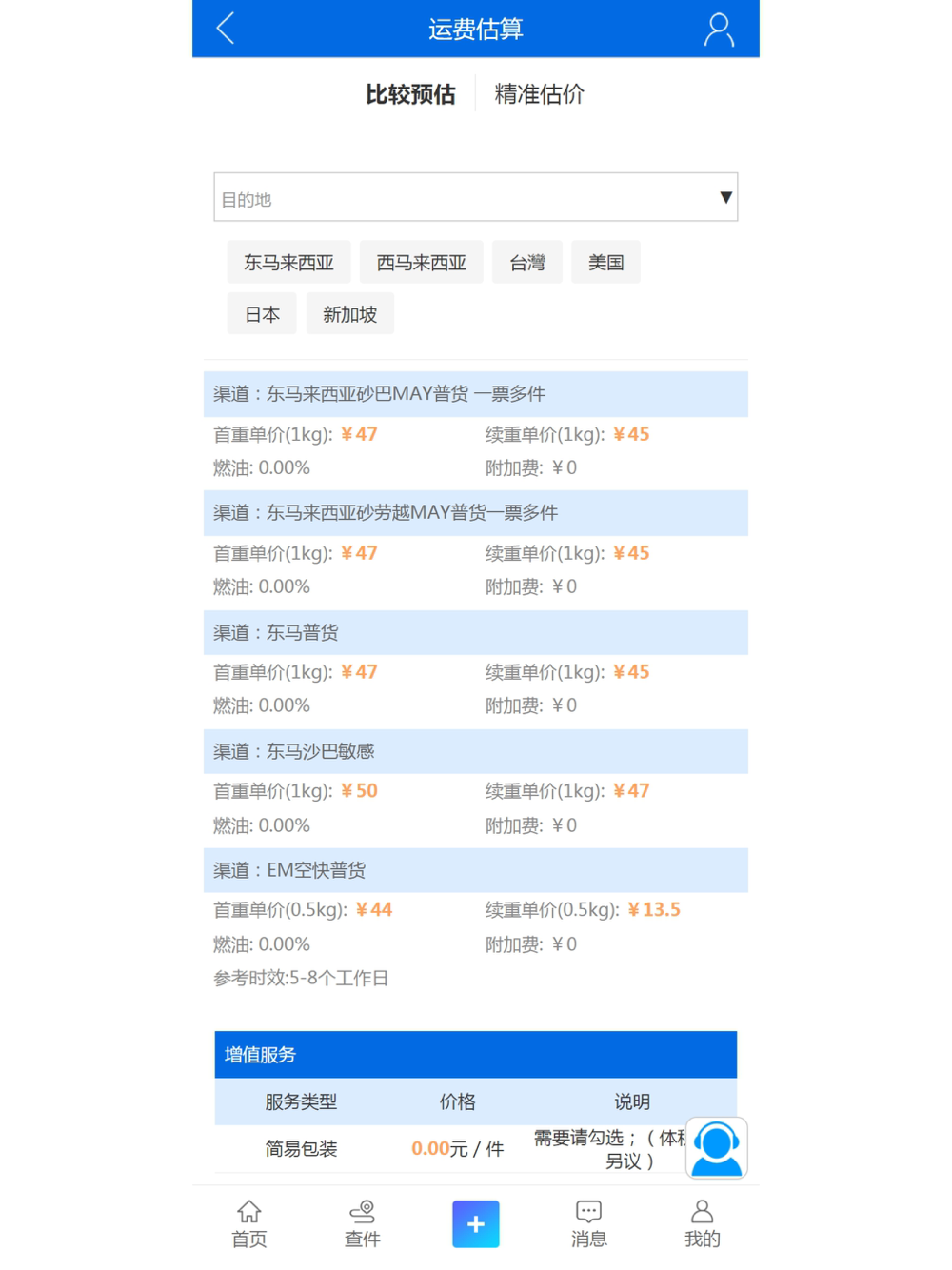Switch to the 比较预估 tab

pos(410,94)
